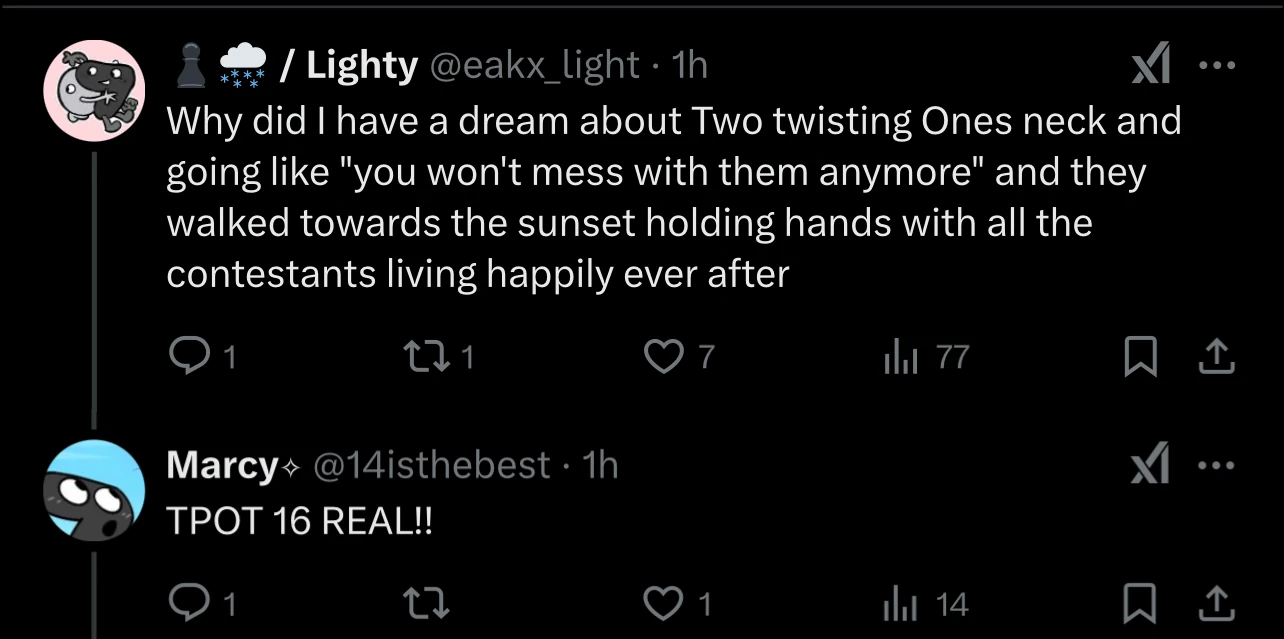
Task: Open Lighty's profile picture
Action: click(x=94, y=91)
